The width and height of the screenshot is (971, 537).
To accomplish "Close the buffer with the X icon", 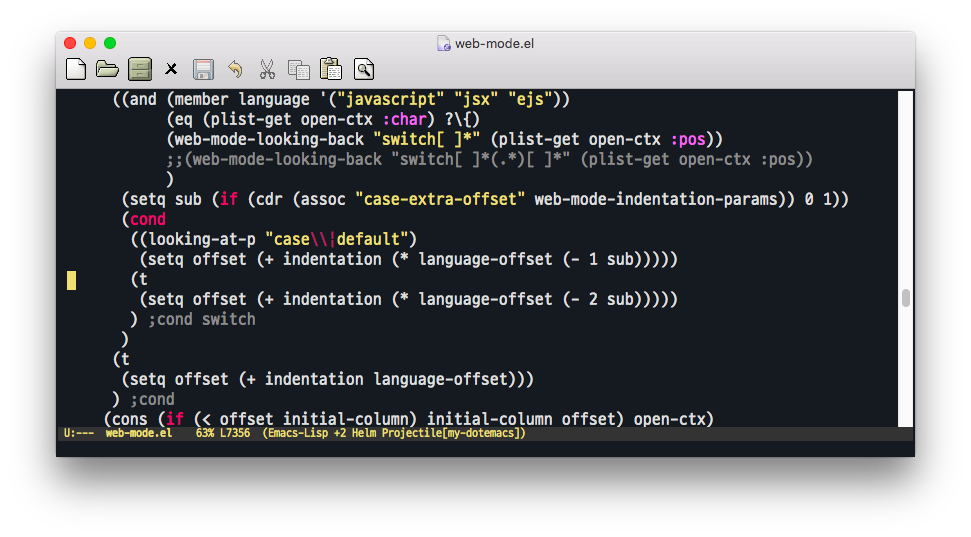I will click(171, 69).
